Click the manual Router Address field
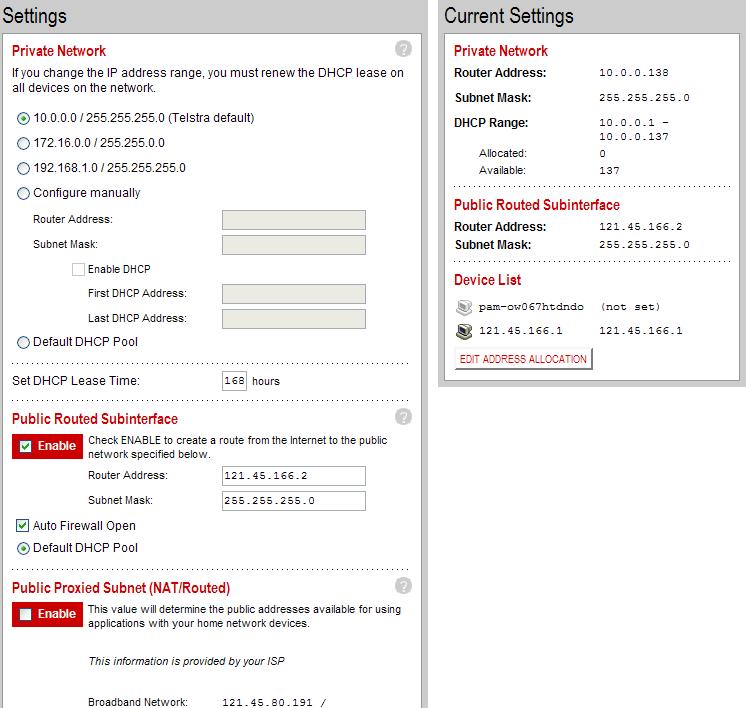This screenshot has width=746, height=708. pyautogui.click(x=294, y=220)
